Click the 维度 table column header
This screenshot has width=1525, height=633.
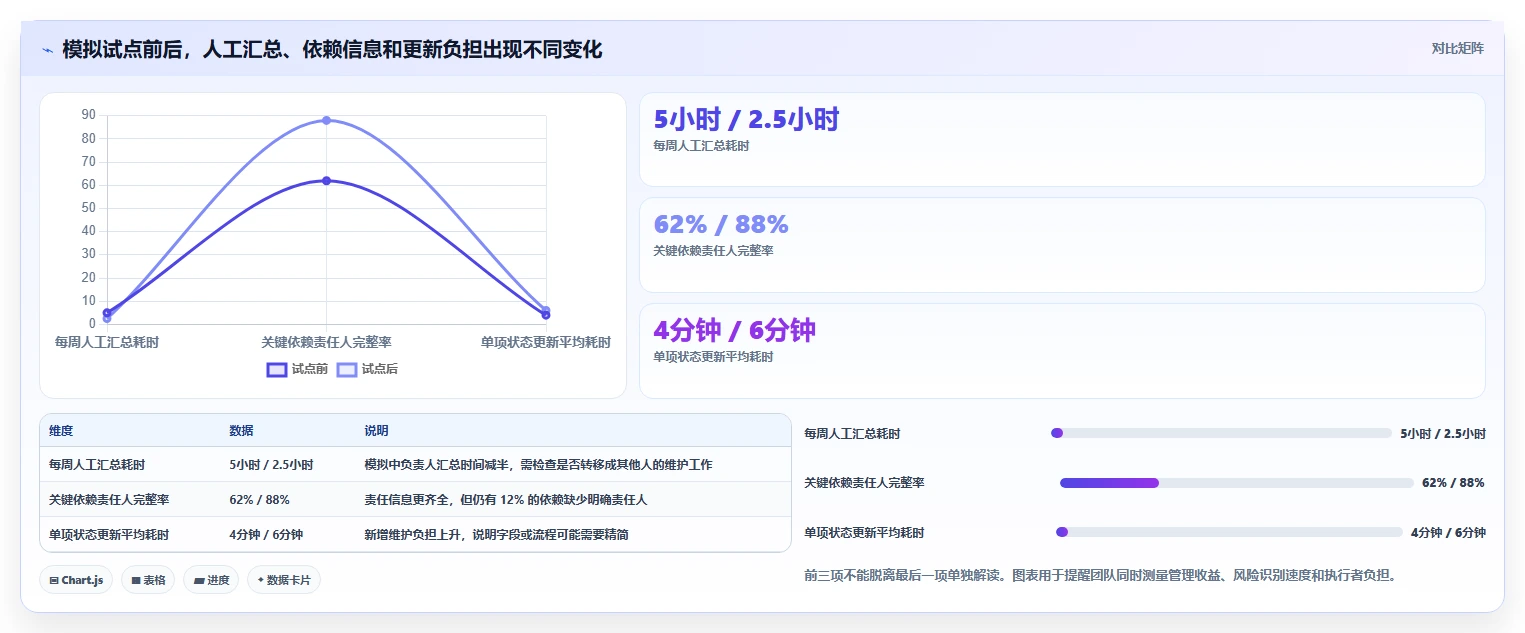61,431
